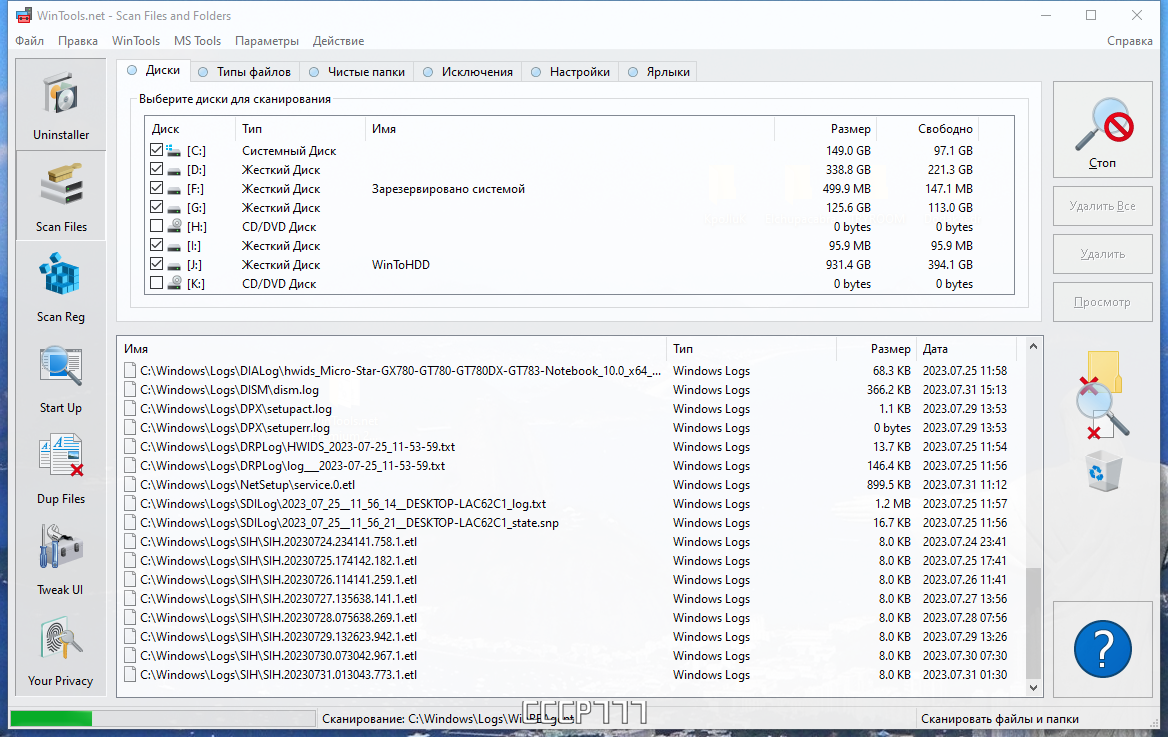Image resolution: width=1168 pixels, height=737 pixels.
Task: Sort results by the Размер column header
Action: (x=876, y=349)
